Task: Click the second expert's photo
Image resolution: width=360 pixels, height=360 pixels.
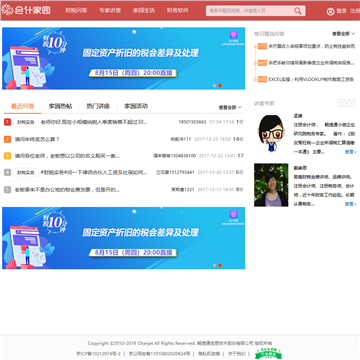Action: [x=271, y=185]
